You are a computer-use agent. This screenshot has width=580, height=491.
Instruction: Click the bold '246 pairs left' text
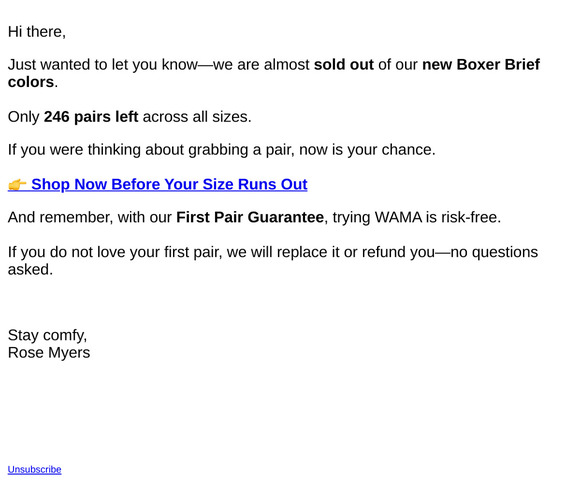click(91, 117)
